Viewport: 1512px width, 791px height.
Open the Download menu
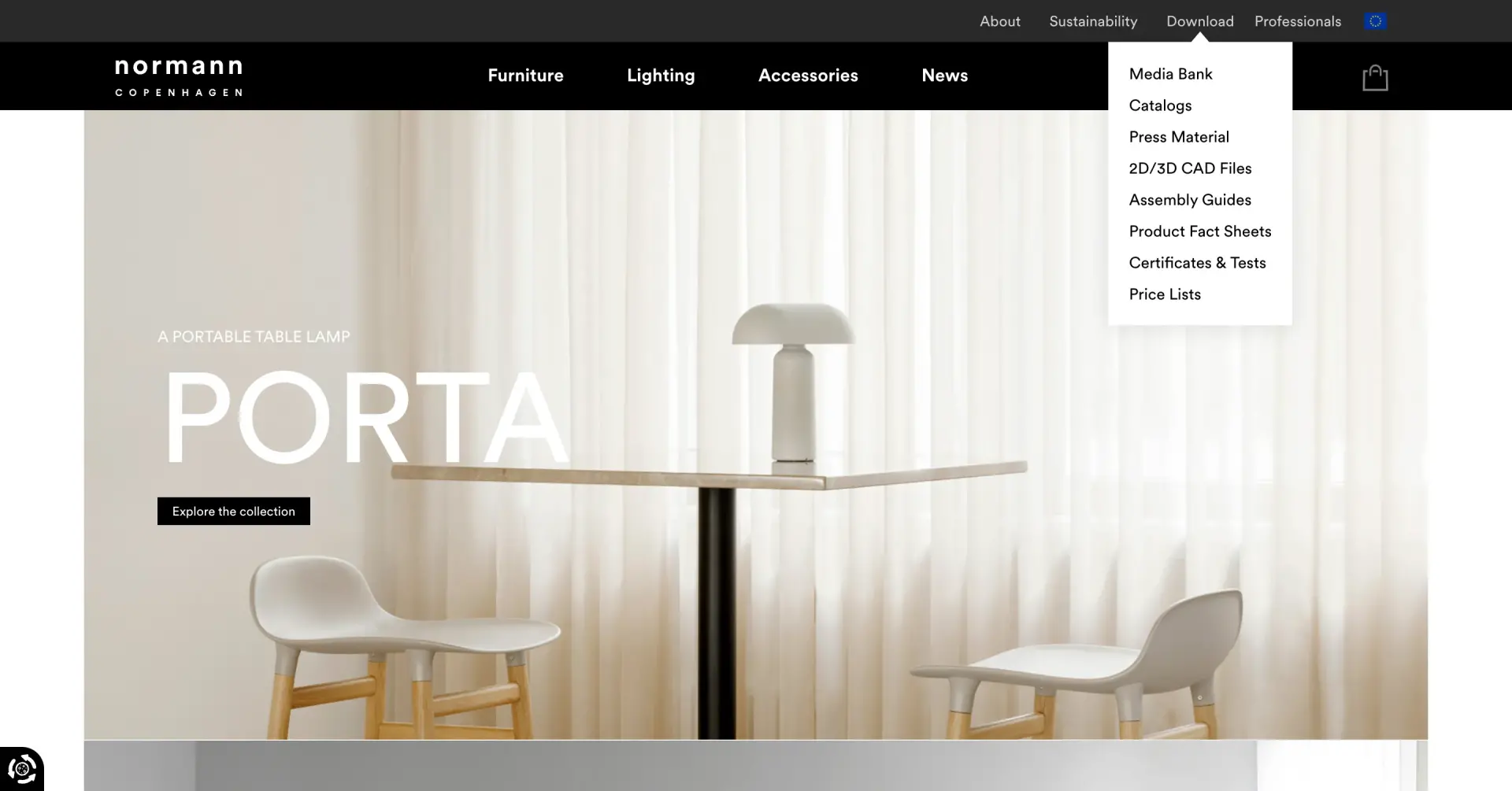pyautogui.click(x=1199, y=21)
